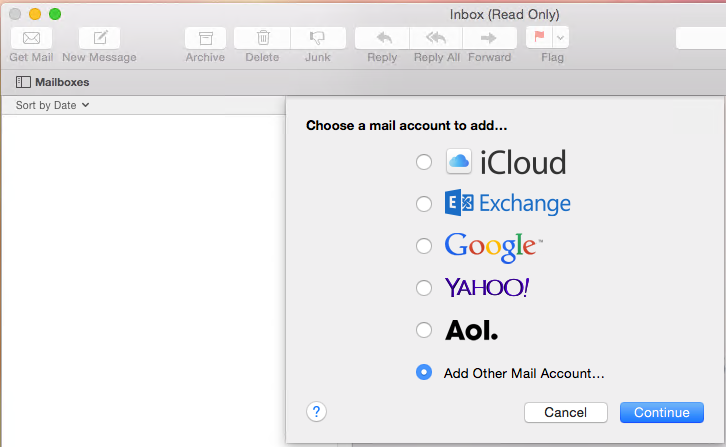Click the search field in toolbar

(x=701, y=38)
